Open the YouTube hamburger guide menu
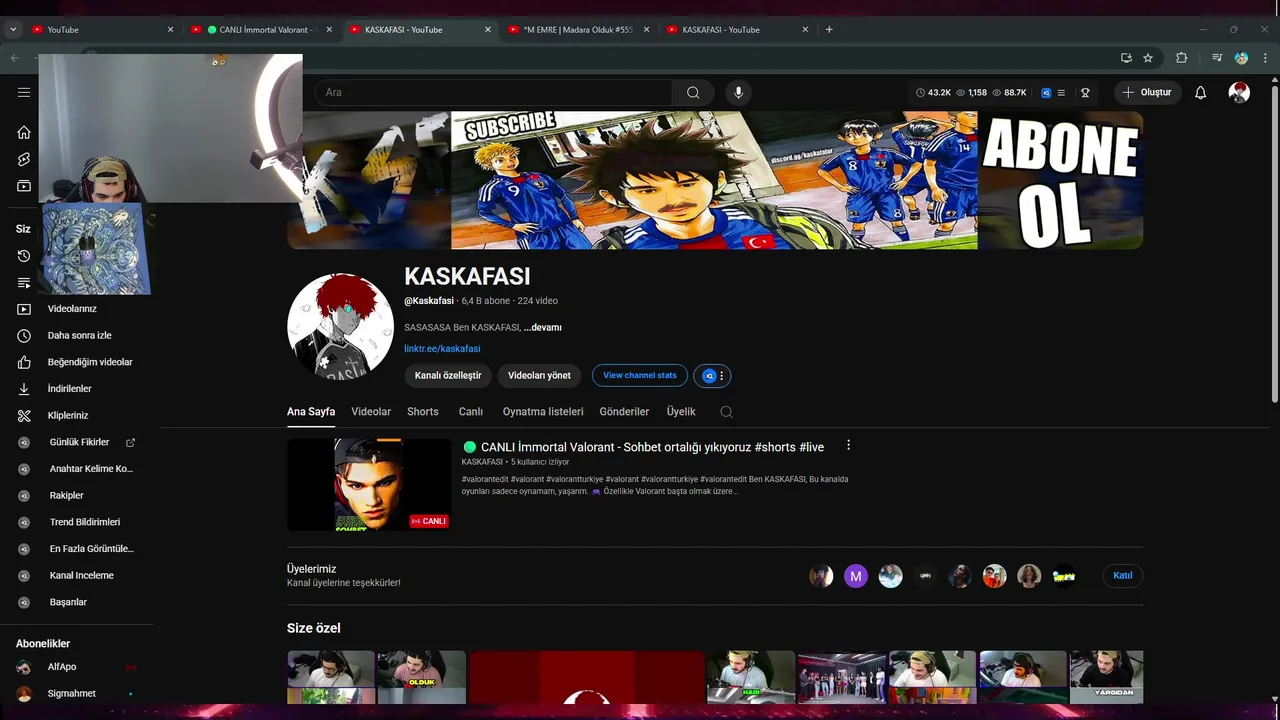This screenshot has width=1280, height=720. (24, 92)
